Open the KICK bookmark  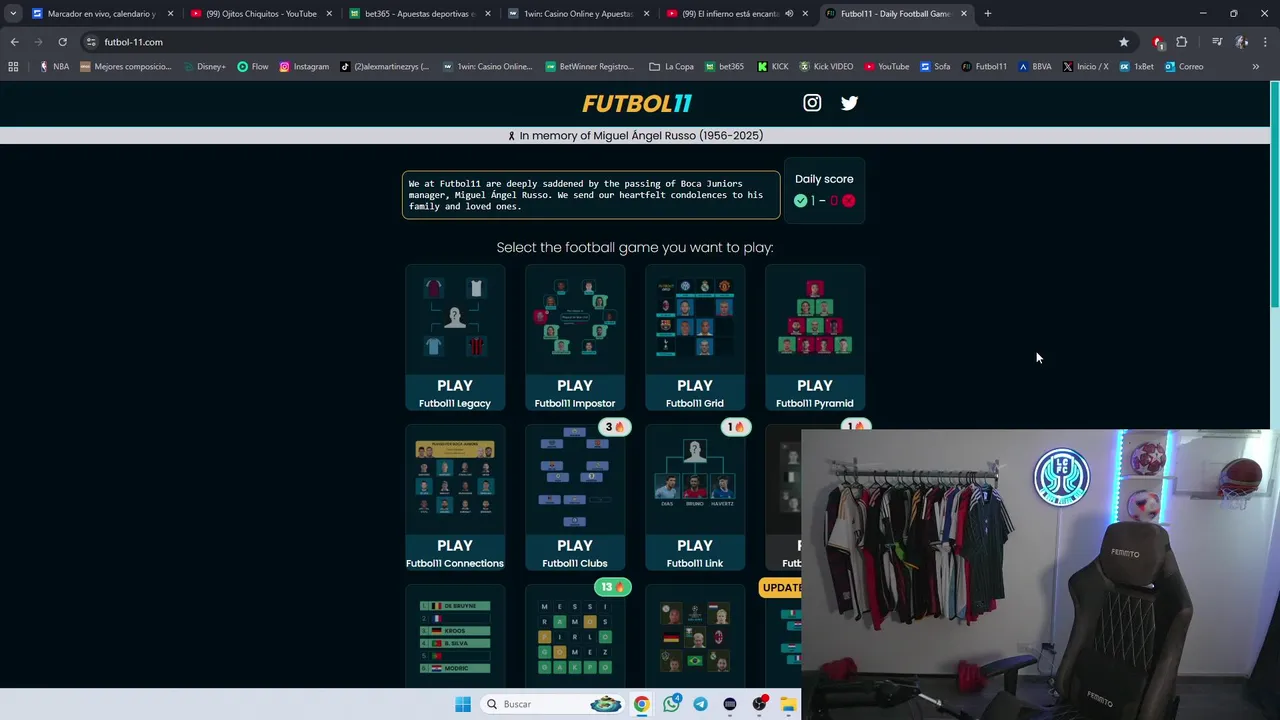point(773,67)
